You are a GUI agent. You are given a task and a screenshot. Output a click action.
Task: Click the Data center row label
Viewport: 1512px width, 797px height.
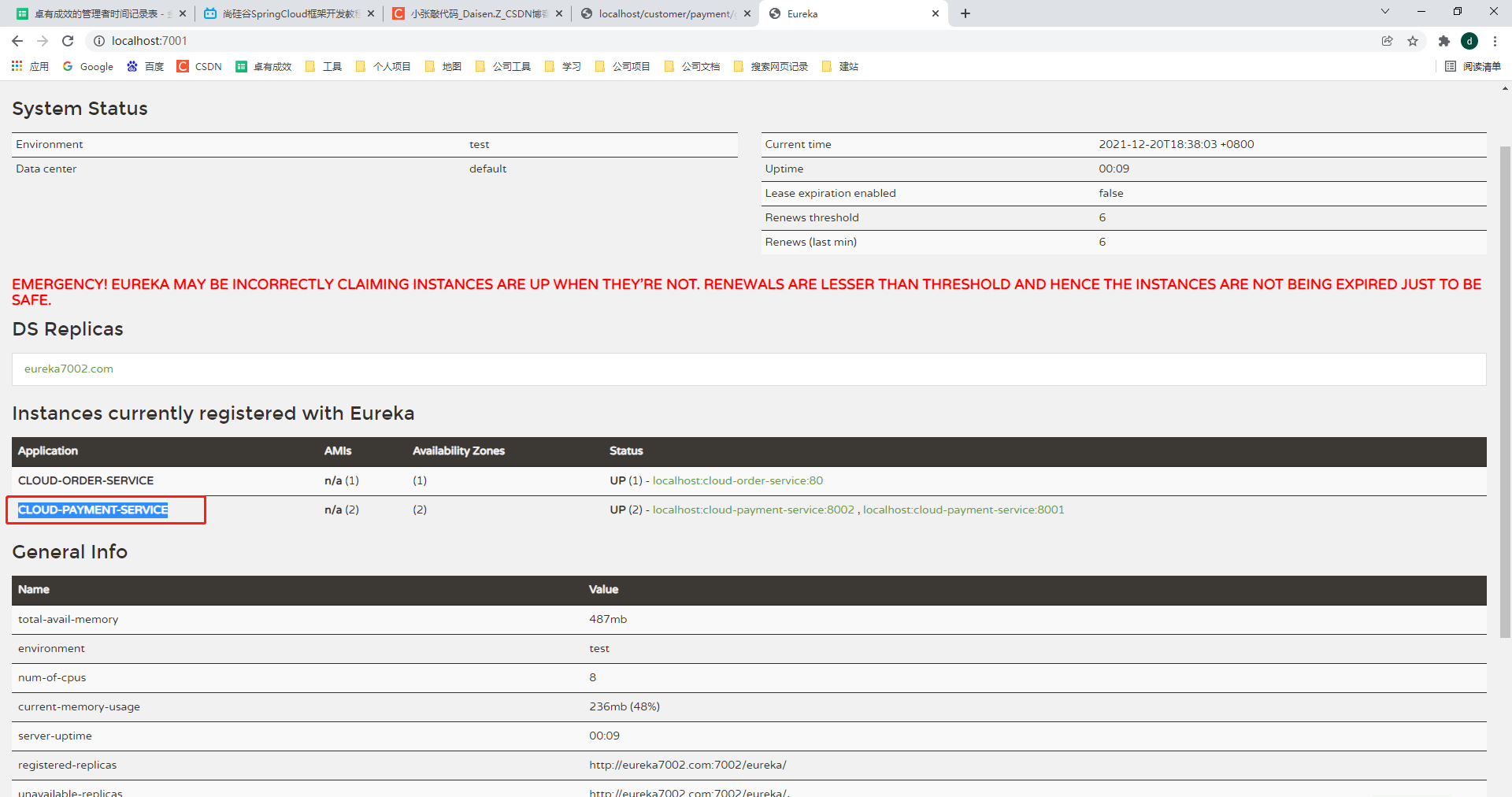pos(46,169)
